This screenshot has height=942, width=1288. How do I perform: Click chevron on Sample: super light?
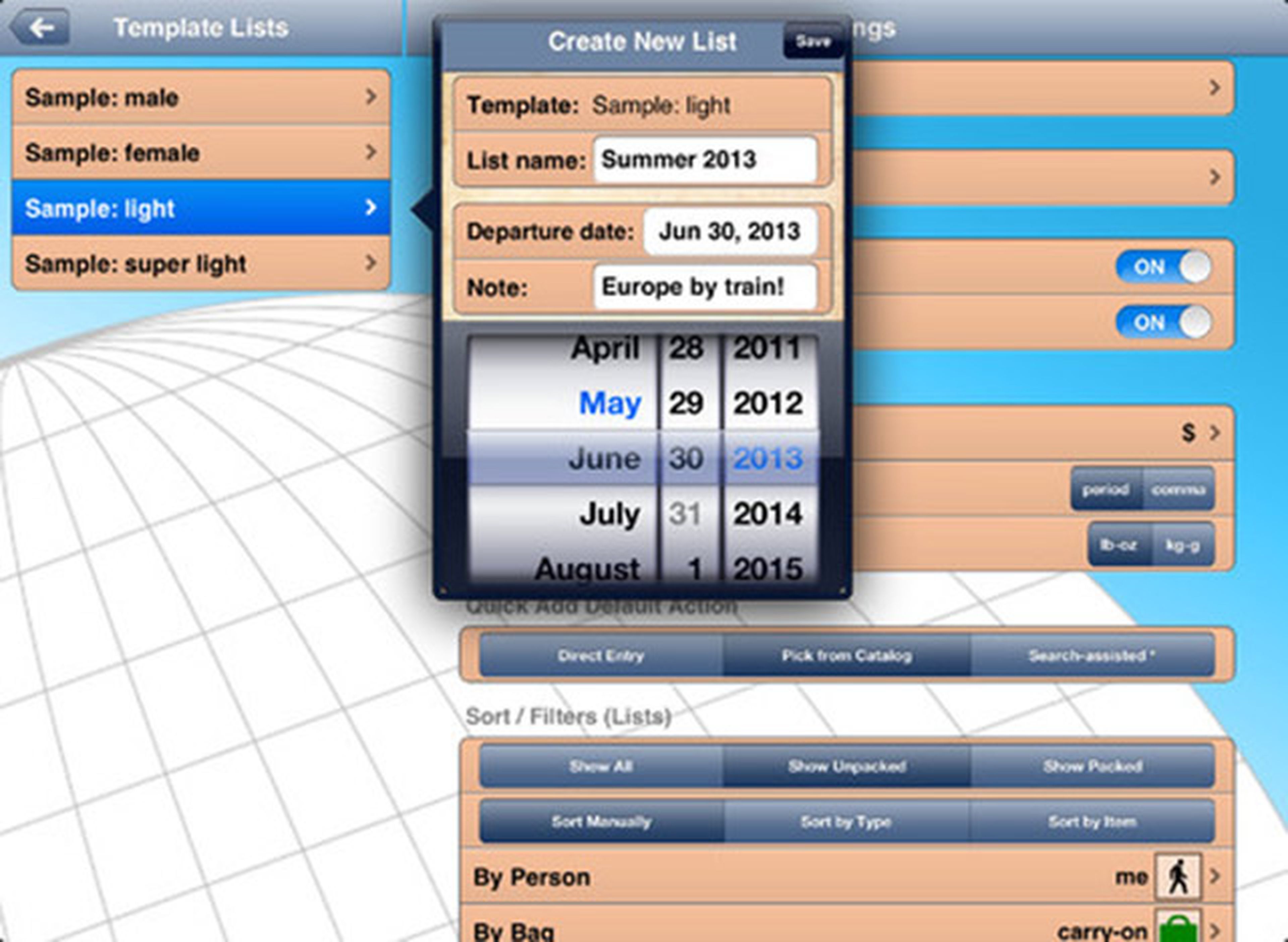point(371,263)
